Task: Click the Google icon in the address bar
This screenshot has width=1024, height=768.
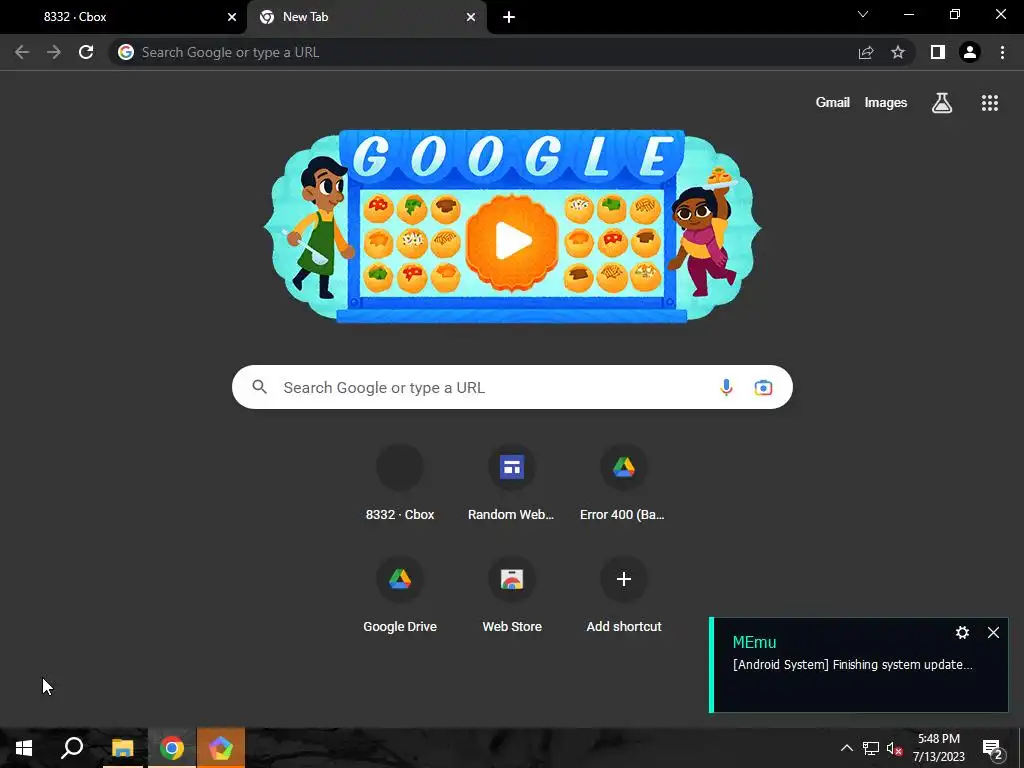Action: 126,52
